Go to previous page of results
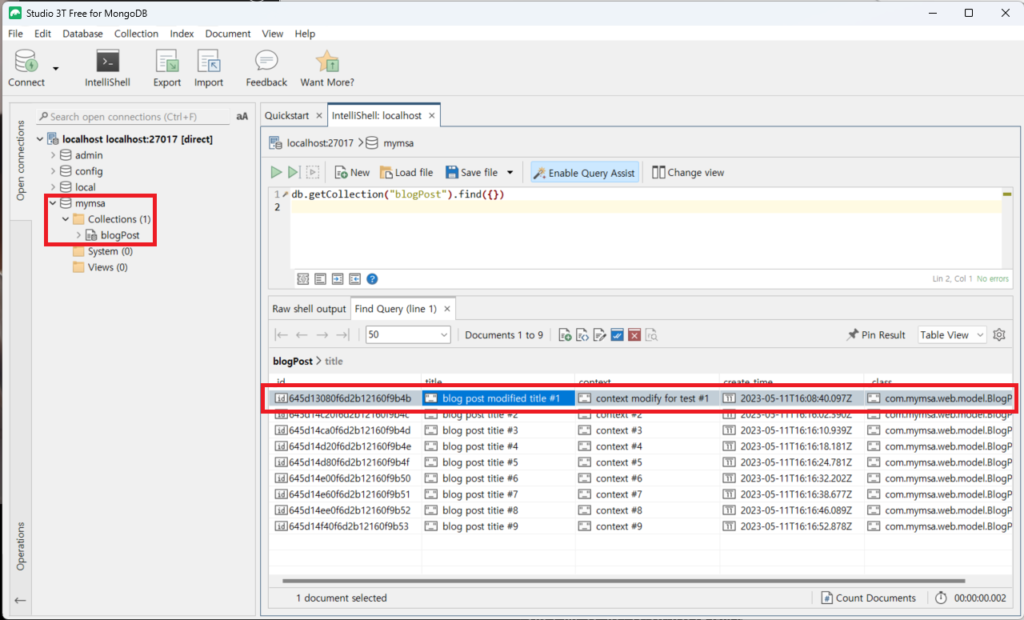Screen dimensions: 1024x620 point(302,335)
